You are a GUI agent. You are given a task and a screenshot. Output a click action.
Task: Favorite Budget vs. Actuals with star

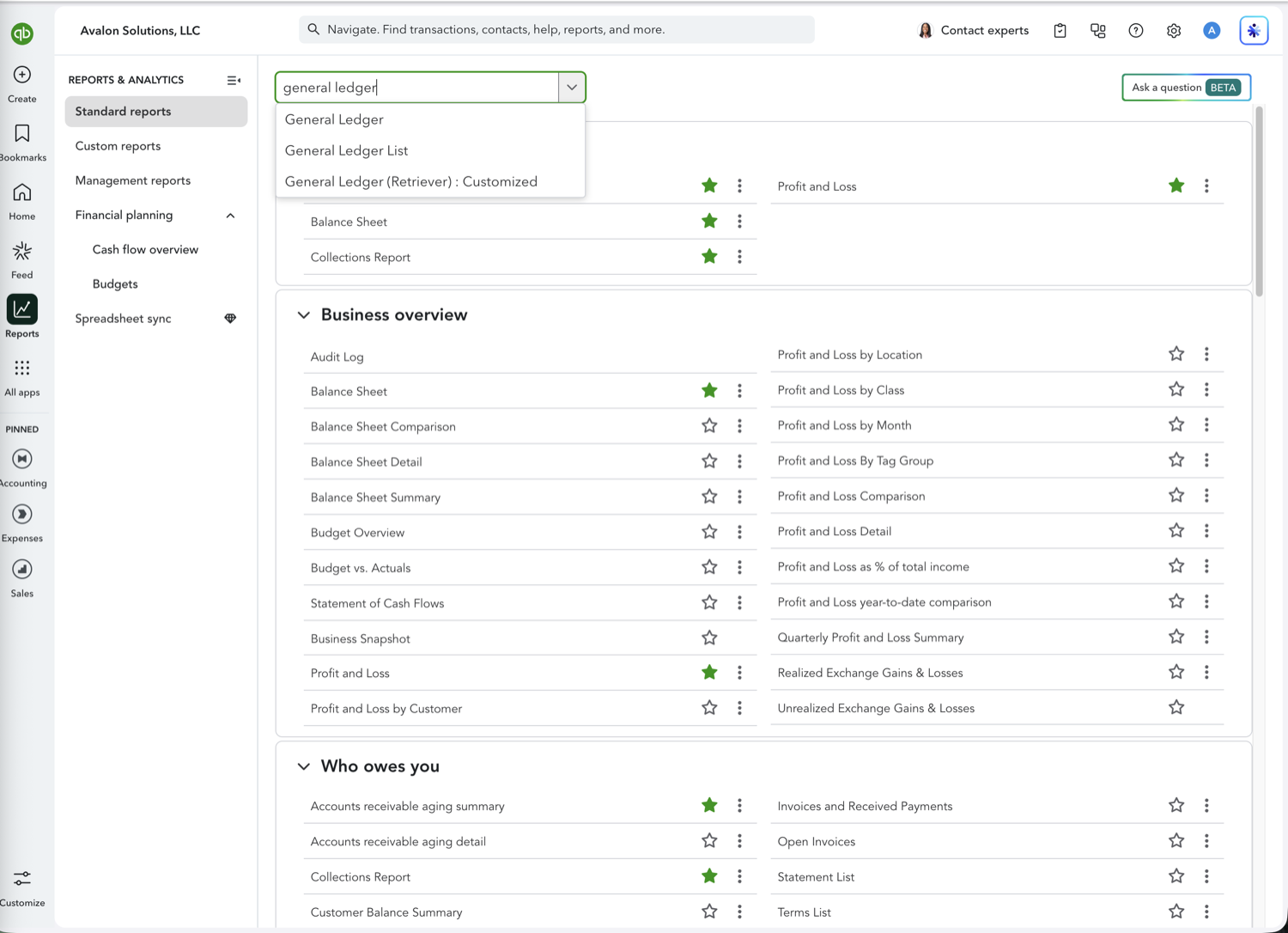(709, 567)
